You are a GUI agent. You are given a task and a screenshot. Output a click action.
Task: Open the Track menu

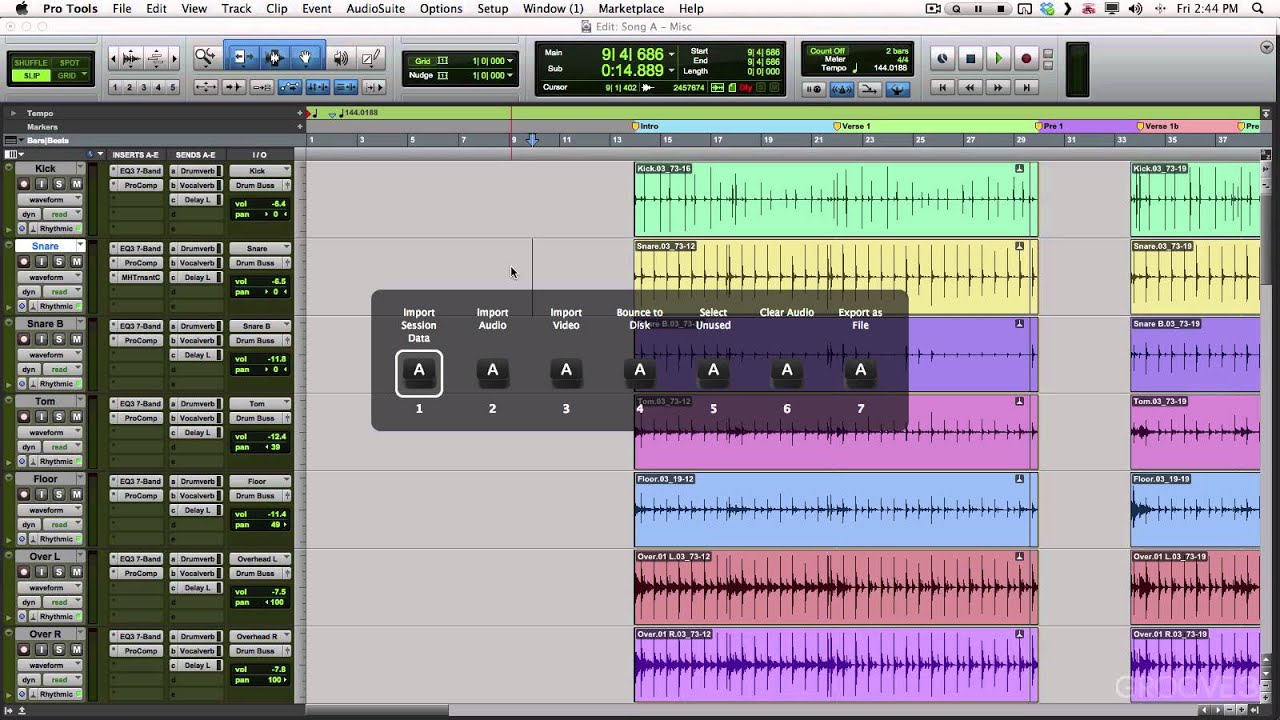pos(236,9)
